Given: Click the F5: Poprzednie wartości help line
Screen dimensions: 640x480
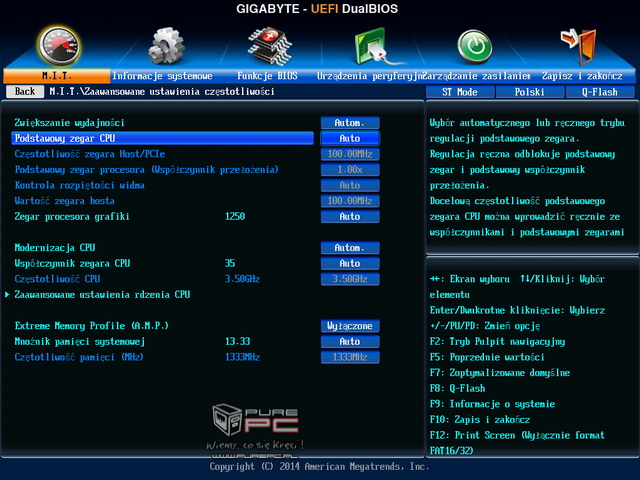Looking at the screenshot, I should [487, 357].
